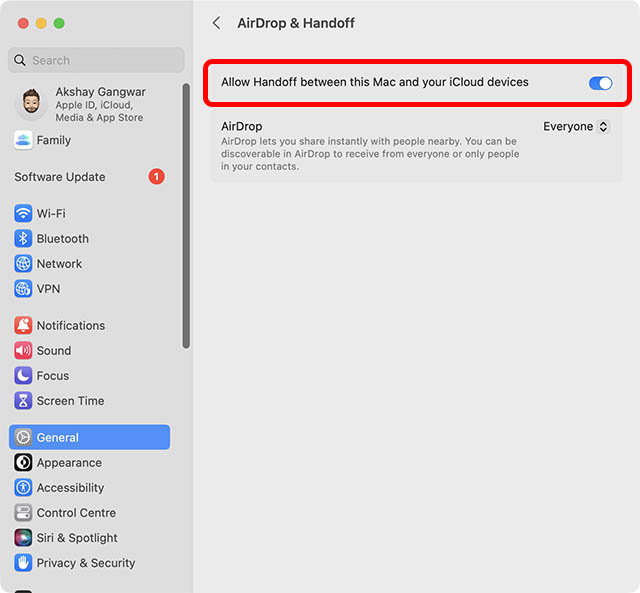Open the Sound speaker icon
This screenshot has height=593, width=640.
(23, 351)
